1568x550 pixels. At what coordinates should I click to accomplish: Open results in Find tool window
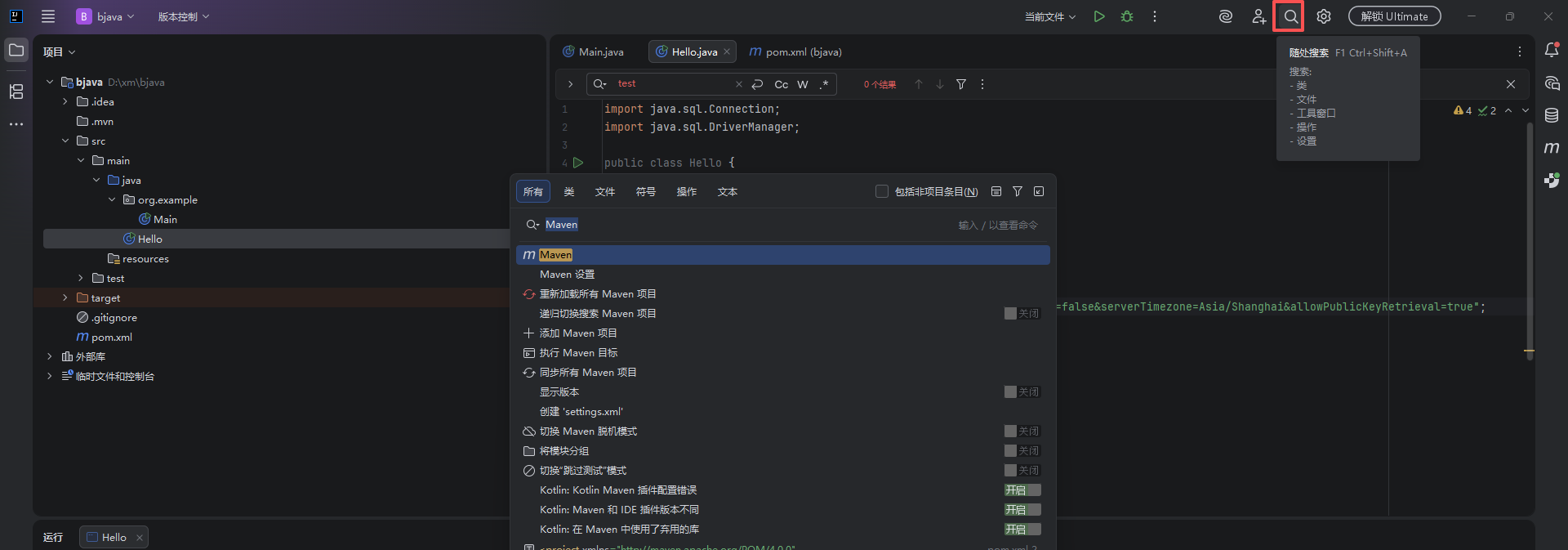point(1039,191)
